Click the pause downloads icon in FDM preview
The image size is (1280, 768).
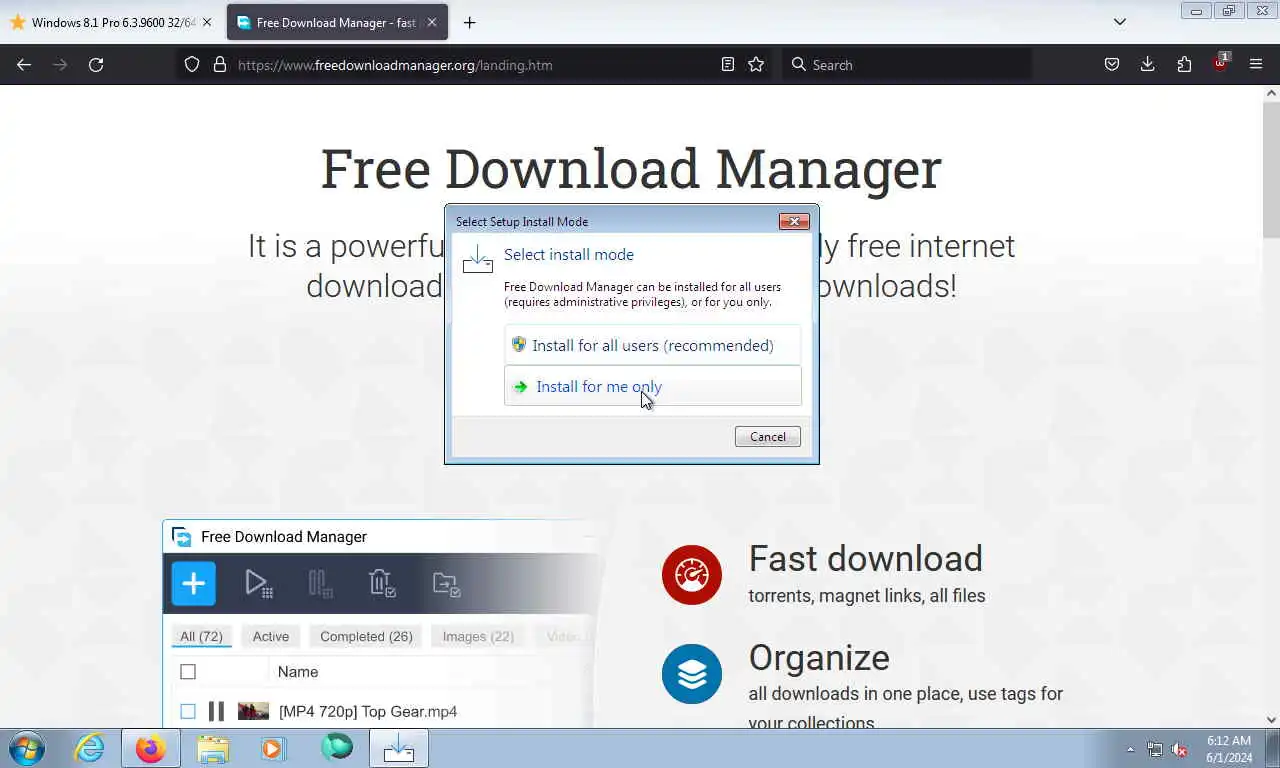320,584
